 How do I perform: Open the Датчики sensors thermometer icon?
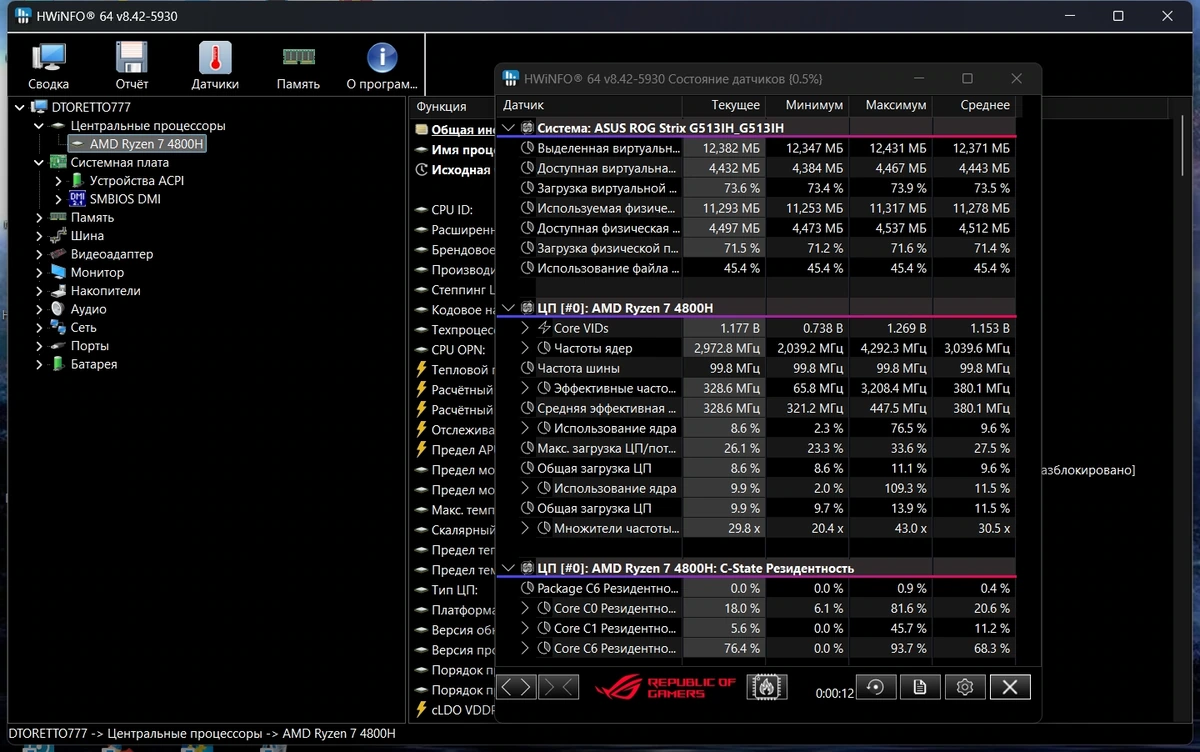215,66
